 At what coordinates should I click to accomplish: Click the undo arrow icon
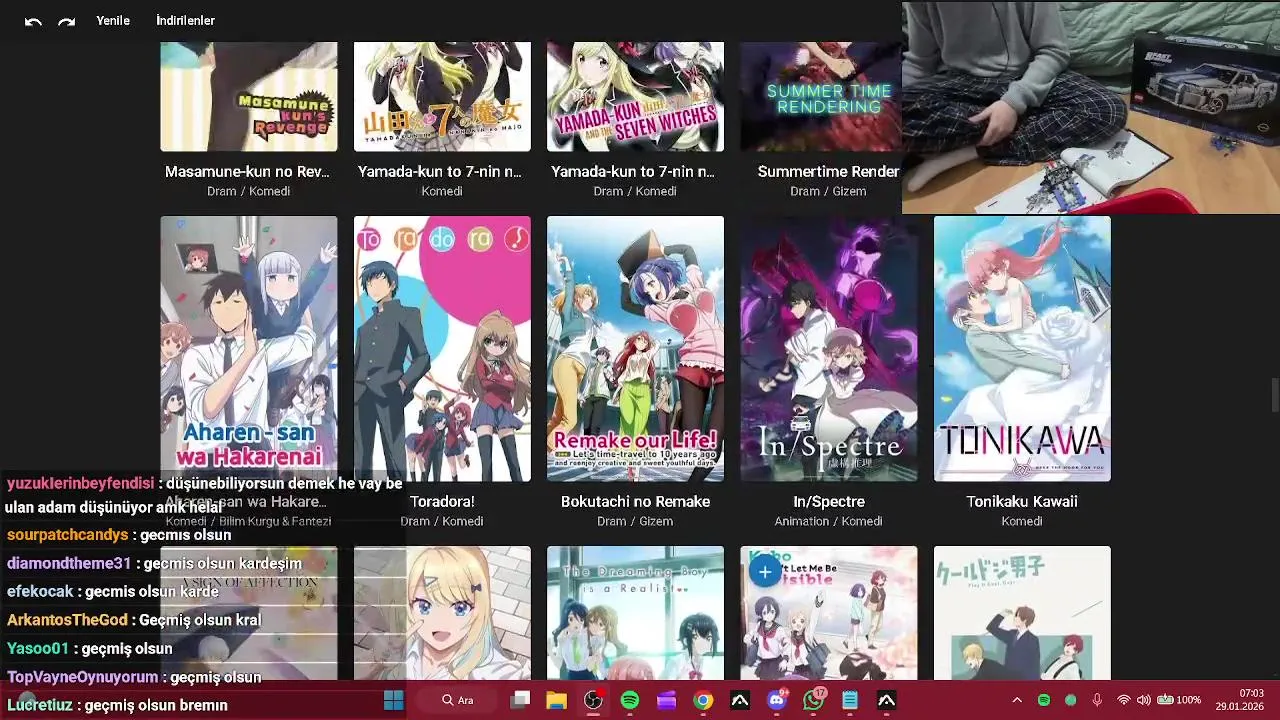point(33,21)
